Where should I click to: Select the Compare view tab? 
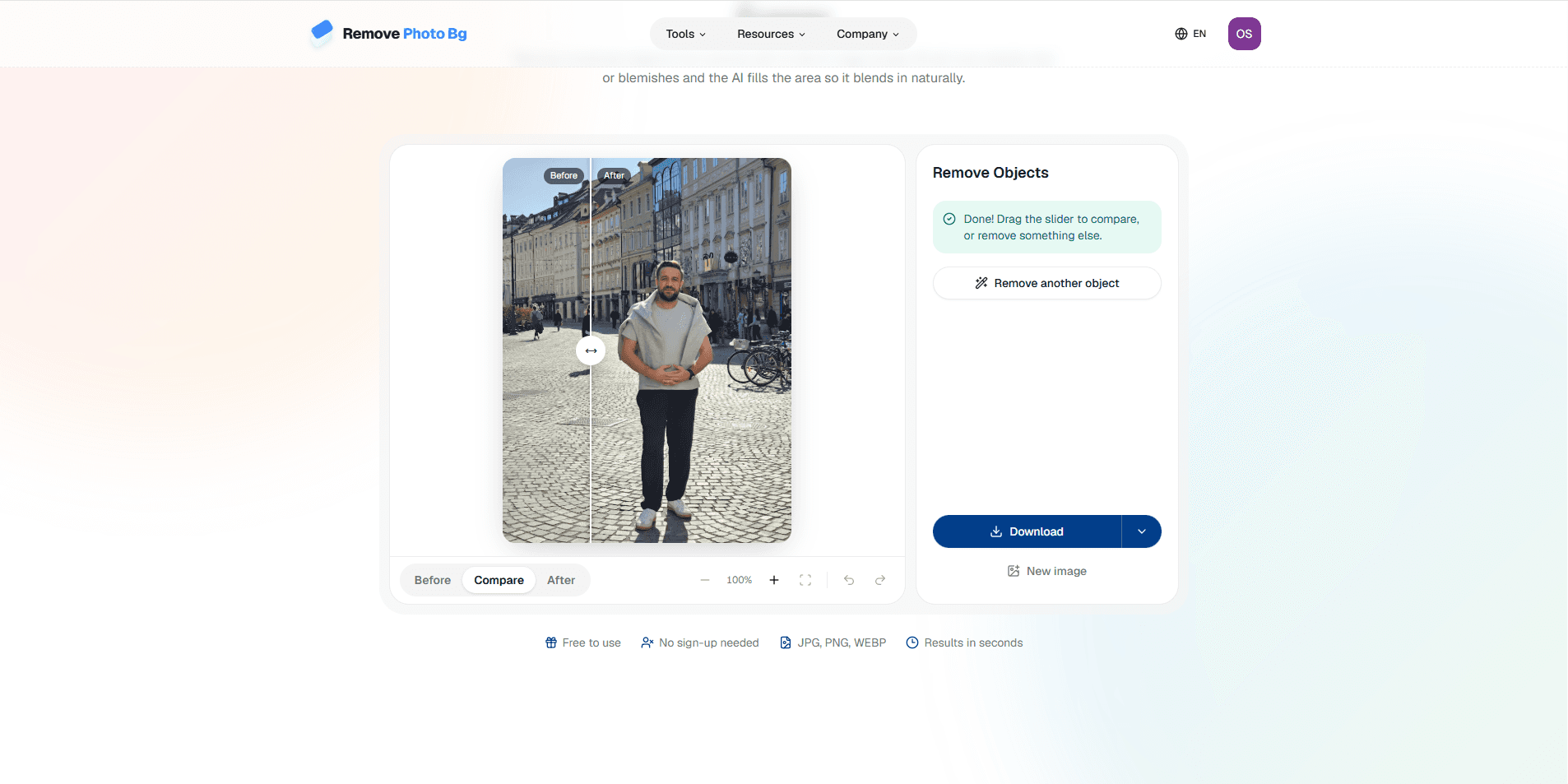click(x=499, y=580)
